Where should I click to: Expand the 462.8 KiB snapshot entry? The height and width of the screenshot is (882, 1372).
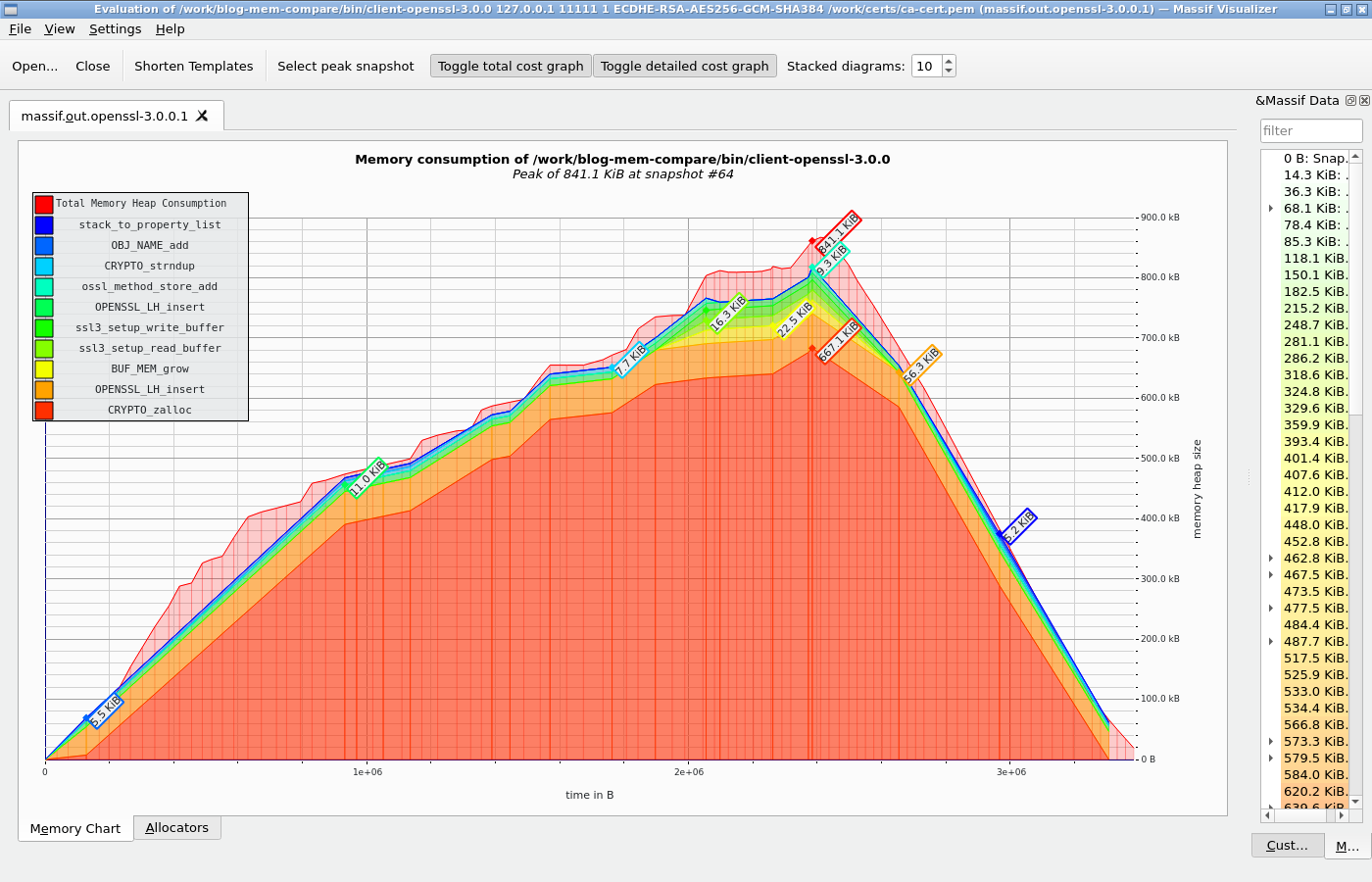click(x=1271, y=558)
